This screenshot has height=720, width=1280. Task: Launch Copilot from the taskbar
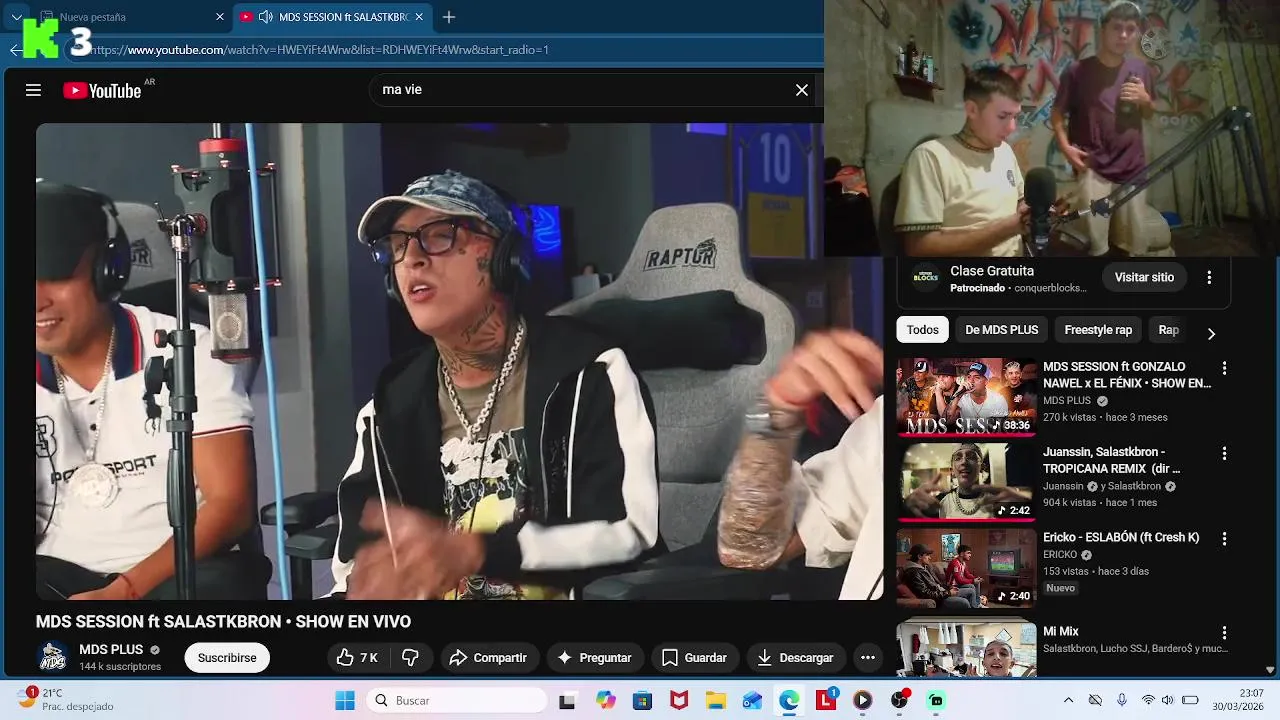[605, 700]
